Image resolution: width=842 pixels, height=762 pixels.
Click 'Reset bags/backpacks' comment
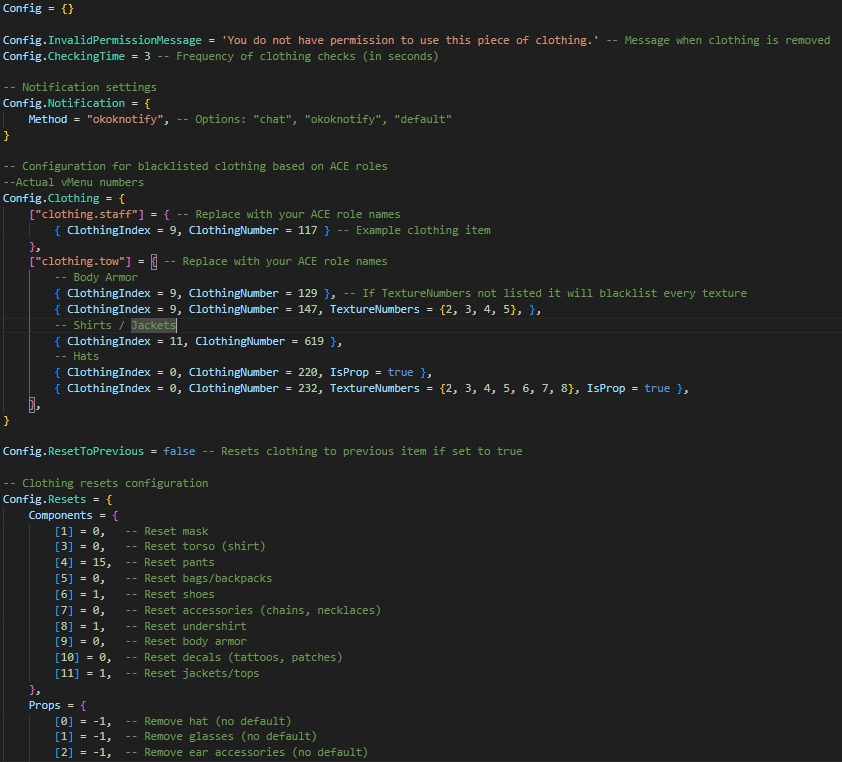coord(208,579)
